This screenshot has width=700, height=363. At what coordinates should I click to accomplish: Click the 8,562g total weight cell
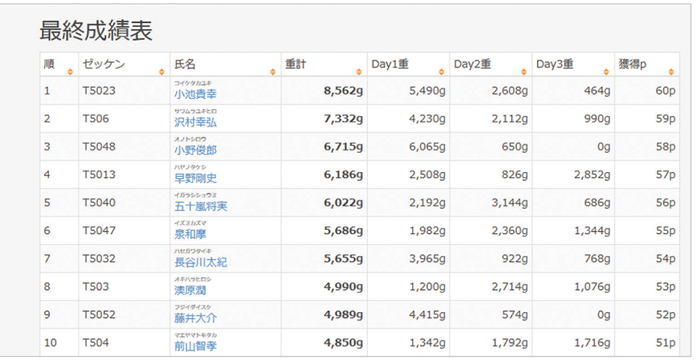pyautogui.click(x=324, y=91)
